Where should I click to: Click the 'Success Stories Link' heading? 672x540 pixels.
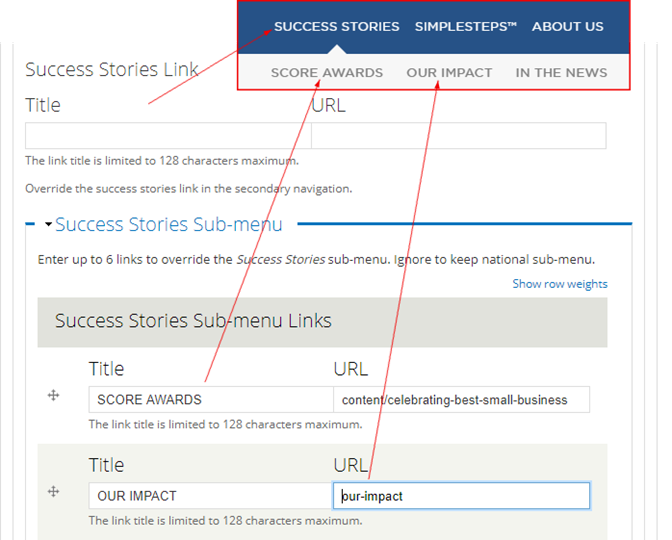(111, 69)
